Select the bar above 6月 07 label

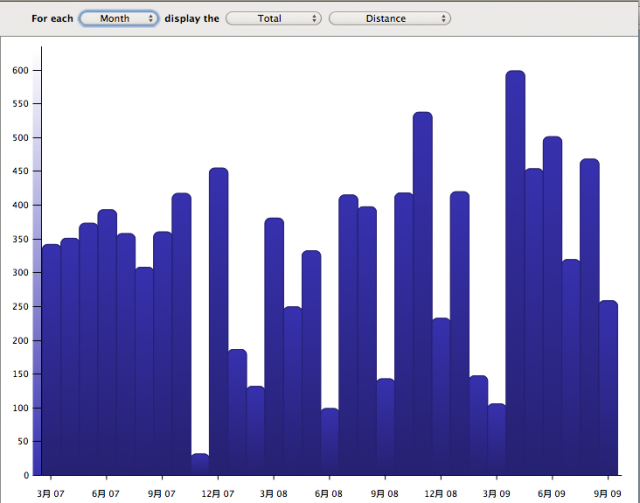click(x=107, y=342)
